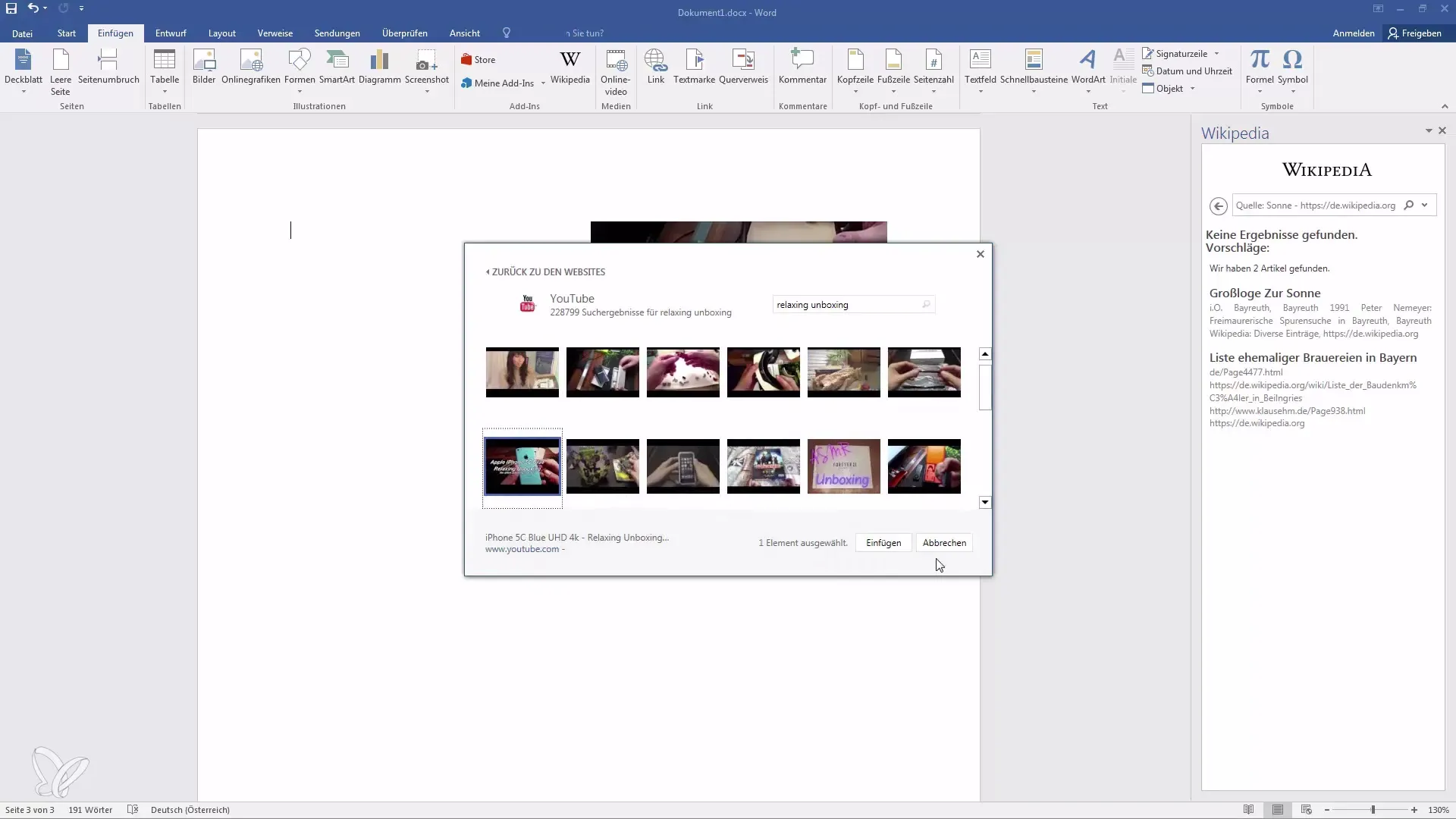Switch to the Datei tab
Viewport: 1456px width, 819px height.
22,33
